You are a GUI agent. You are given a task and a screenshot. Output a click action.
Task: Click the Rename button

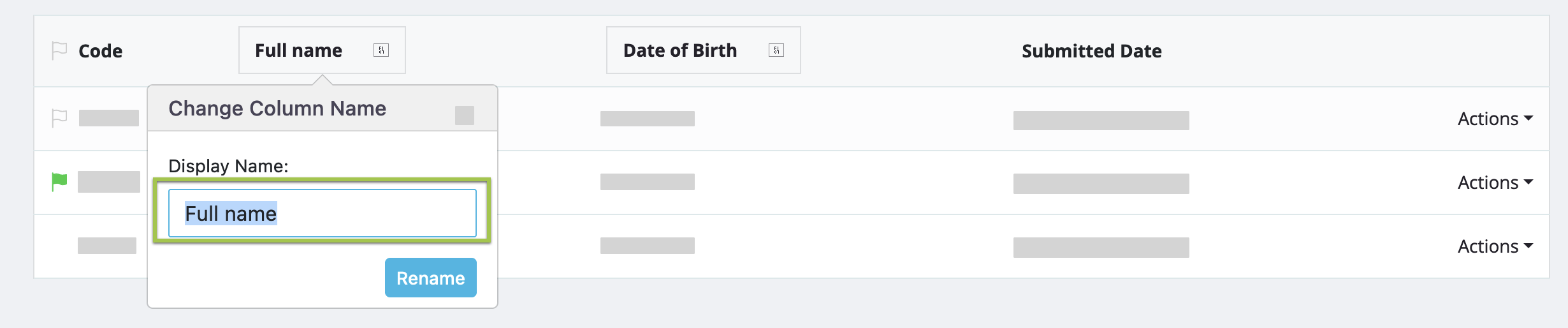coord(430,278)
